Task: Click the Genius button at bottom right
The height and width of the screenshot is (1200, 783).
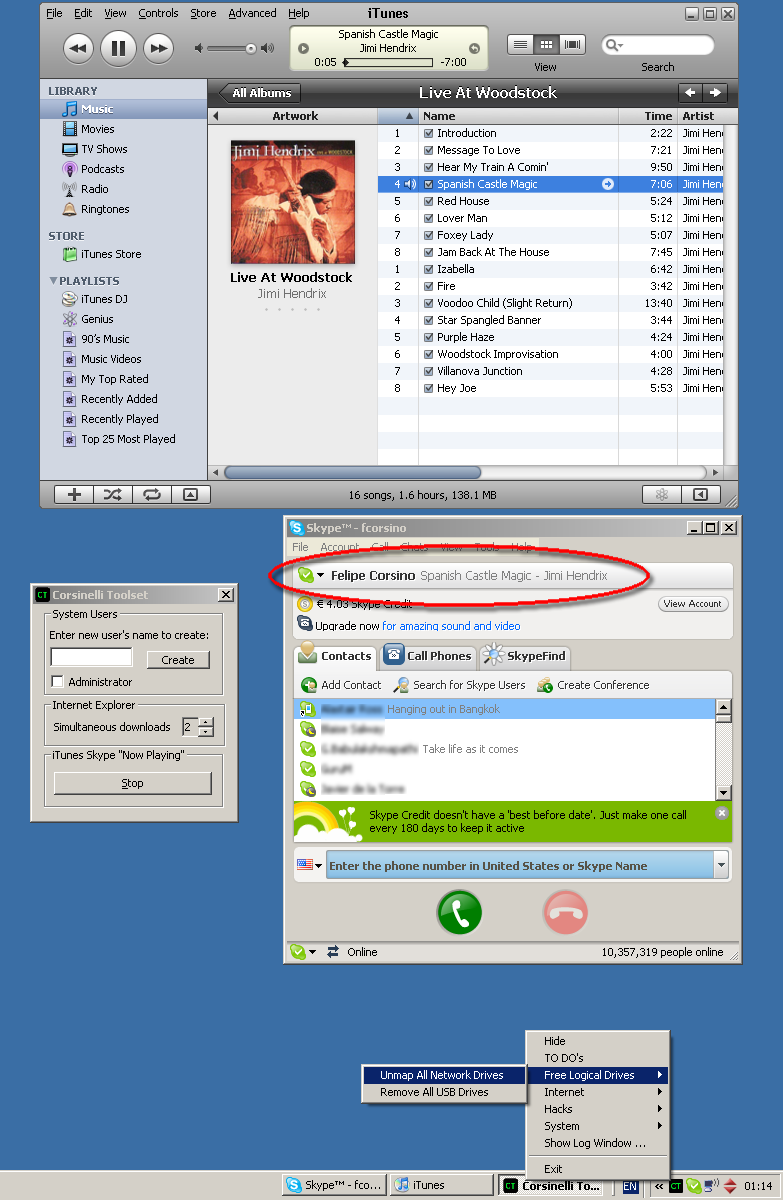Action: tap(661, 494)
